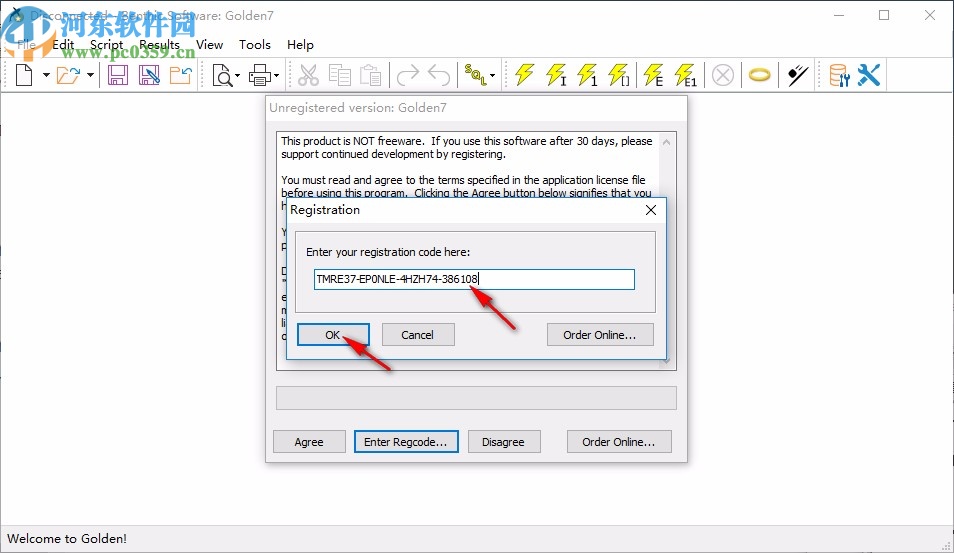Minimize the Golden7 main window

coord(839,15)
